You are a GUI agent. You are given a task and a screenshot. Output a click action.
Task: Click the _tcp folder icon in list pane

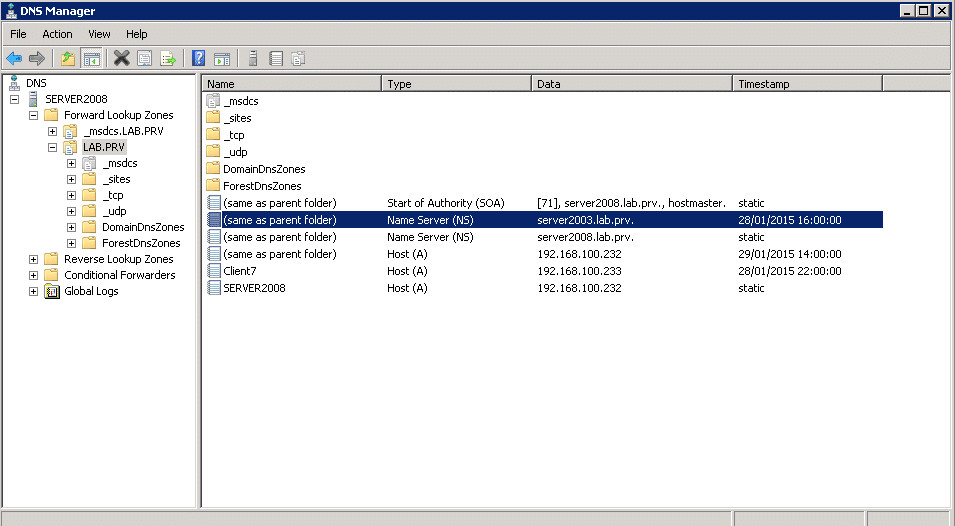213,135
